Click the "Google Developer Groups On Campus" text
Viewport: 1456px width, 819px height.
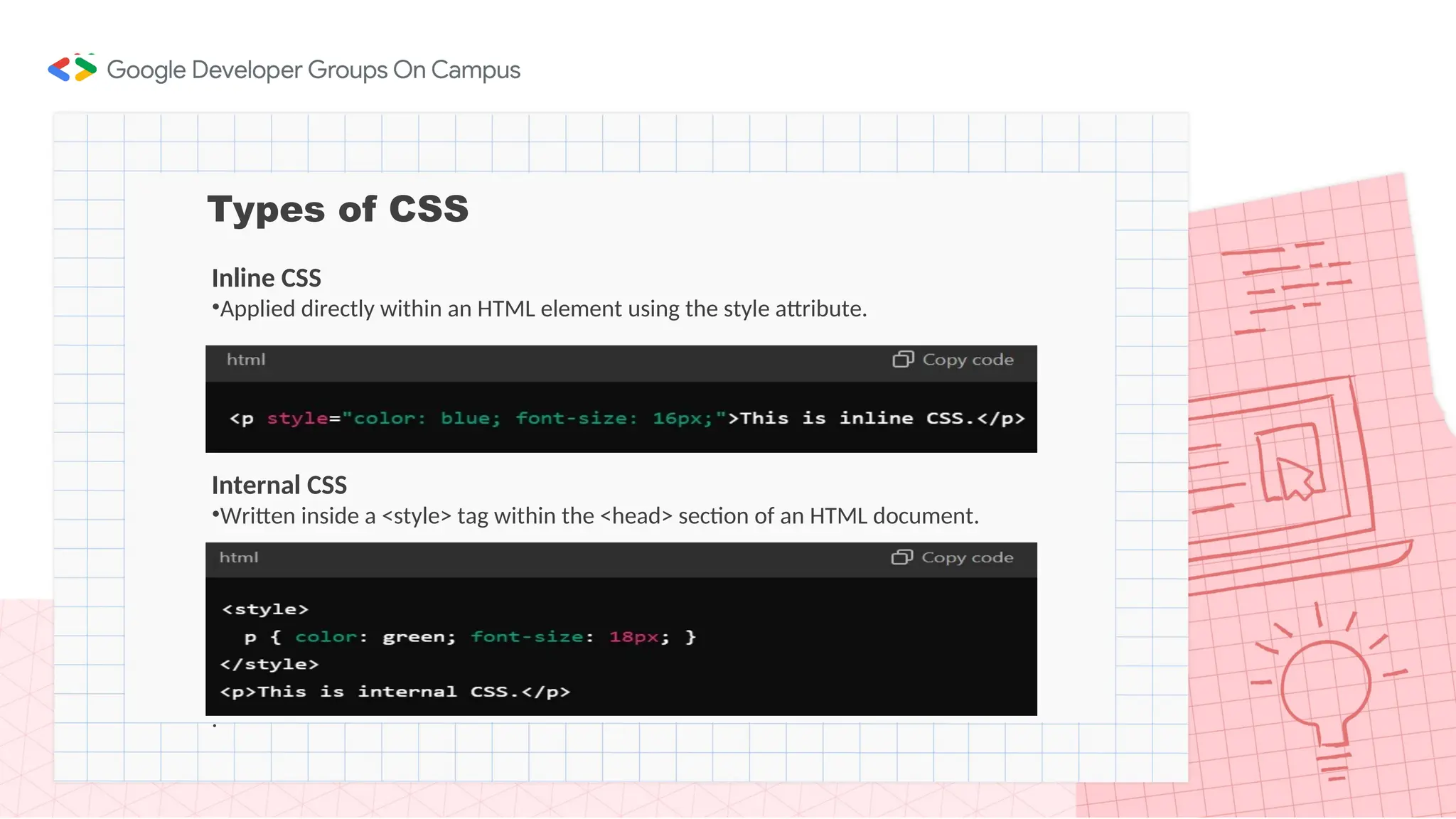[314, 70]
